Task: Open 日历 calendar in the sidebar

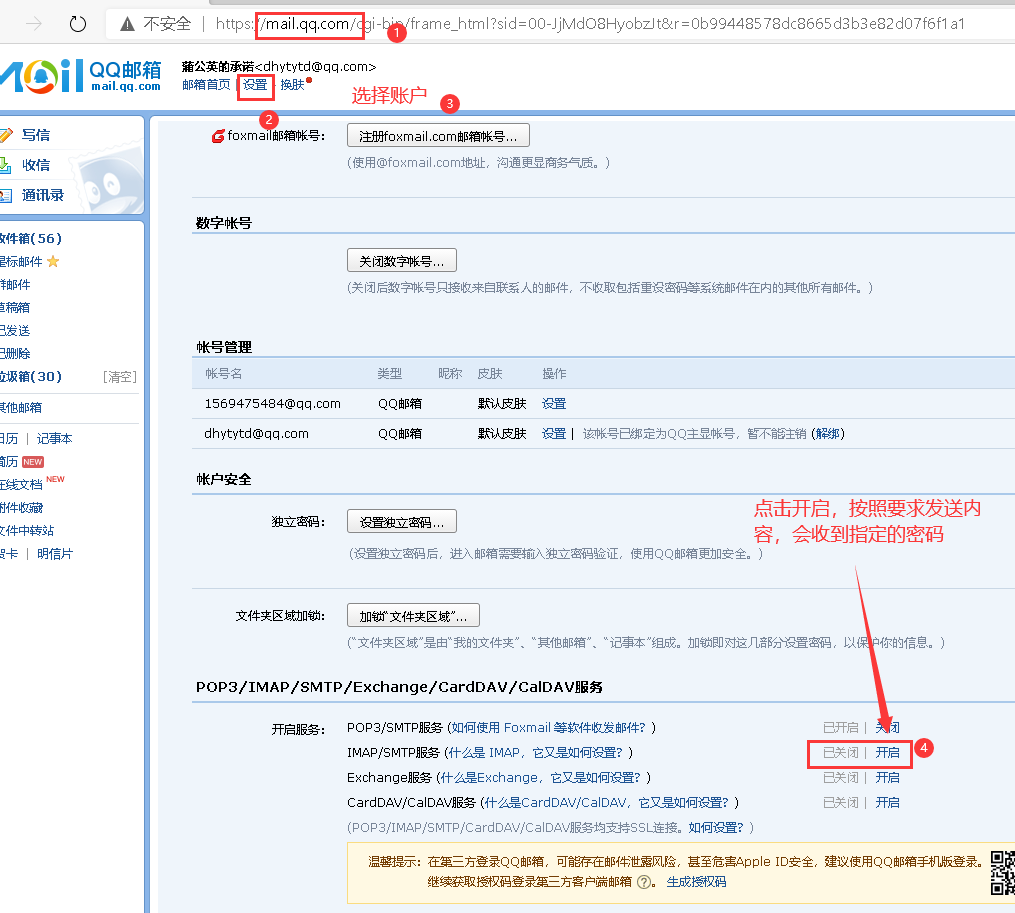Action: [x=9, y=438]
